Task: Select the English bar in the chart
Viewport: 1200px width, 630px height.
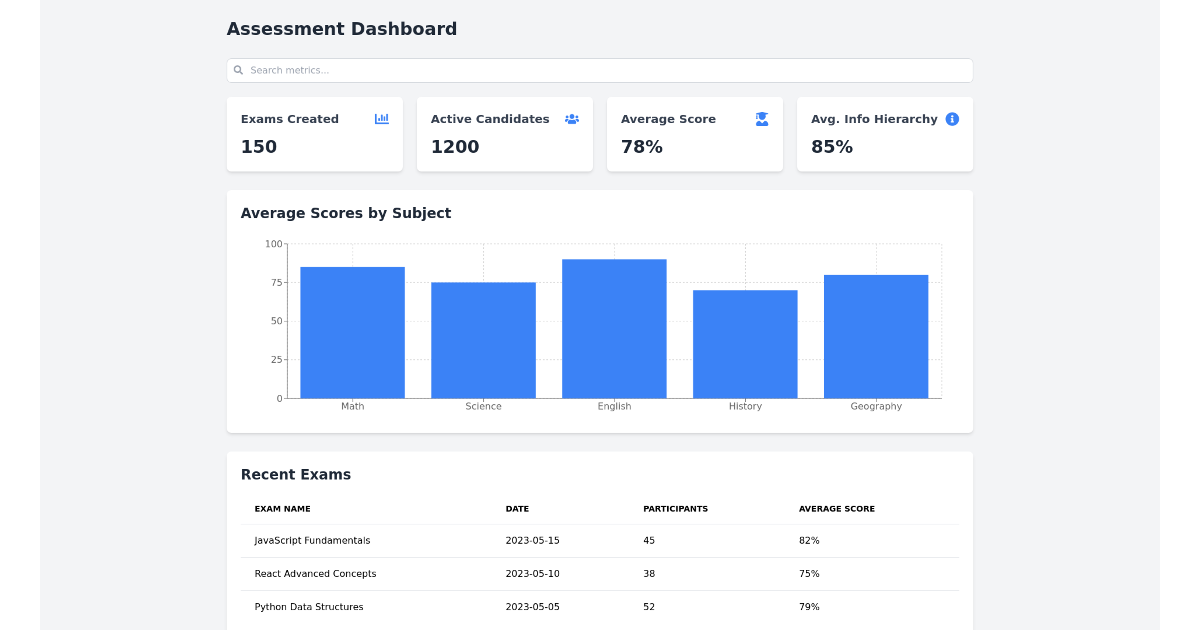Action: coord(614,325)
